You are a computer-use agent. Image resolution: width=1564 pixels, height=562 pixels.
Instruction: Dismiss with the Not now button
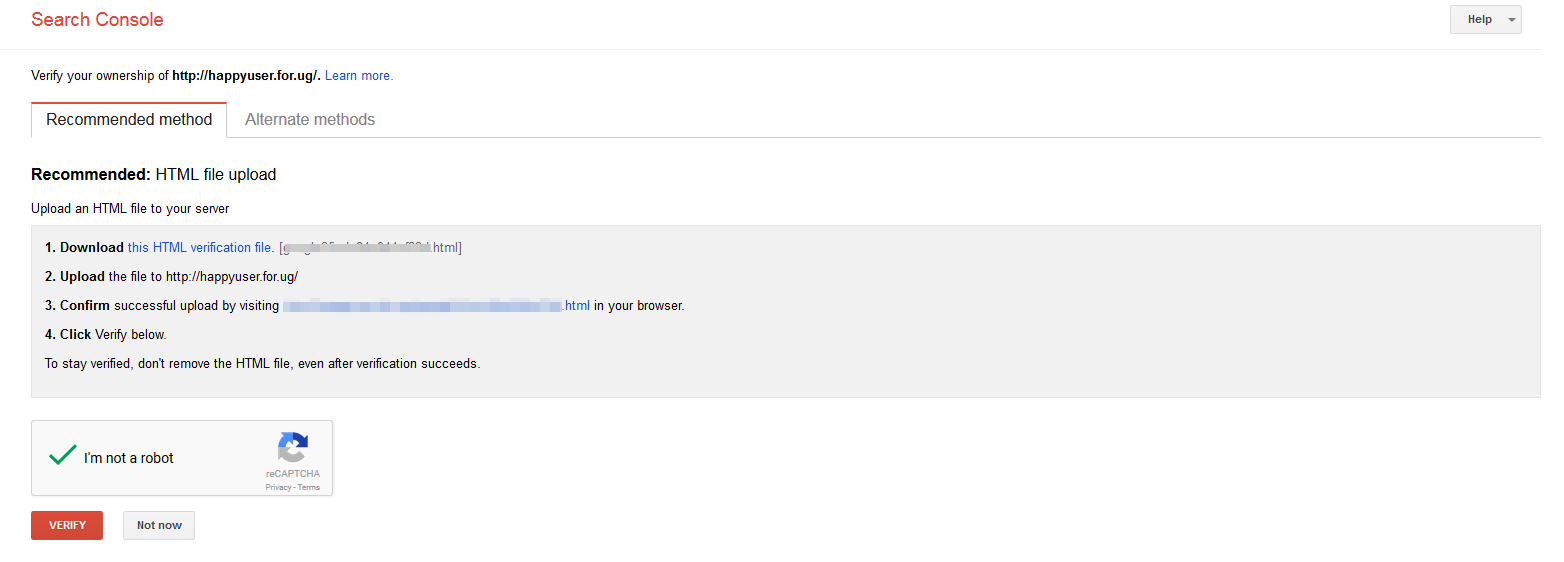159,525
